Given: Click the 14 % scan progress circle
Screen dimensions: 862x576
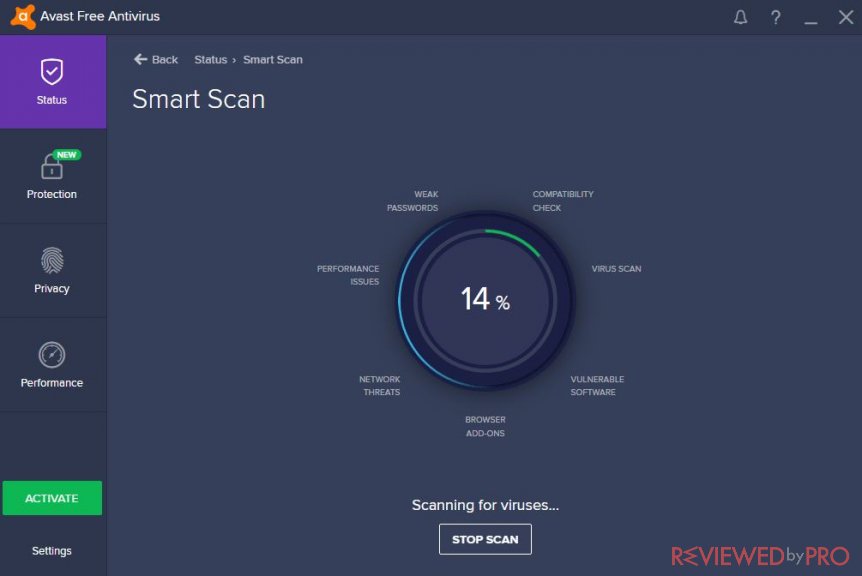Looking at the screenshot, I should pyautogui.click(x=485, y=300).
